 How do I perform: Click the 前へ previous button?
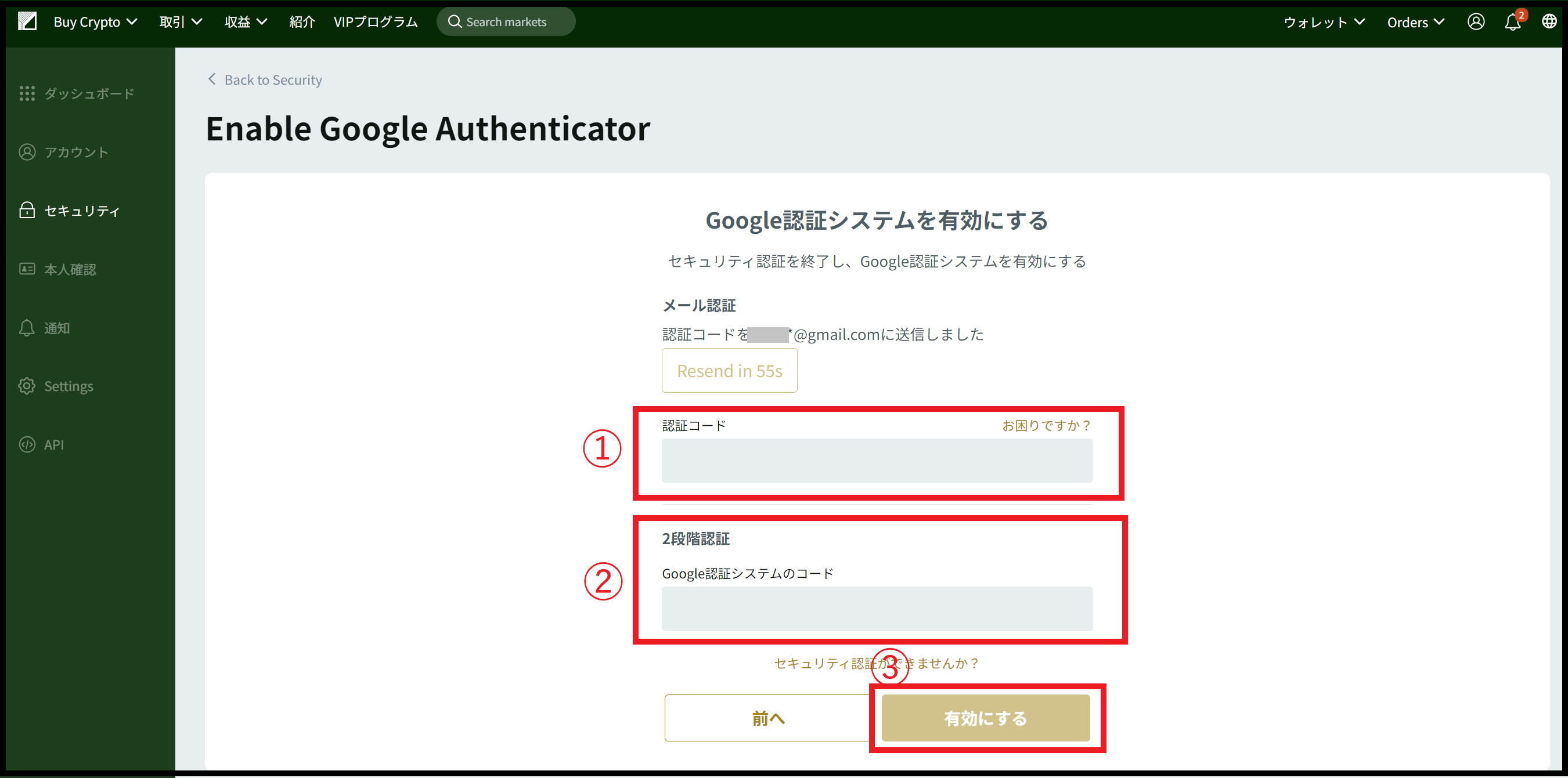click(768, 718)
